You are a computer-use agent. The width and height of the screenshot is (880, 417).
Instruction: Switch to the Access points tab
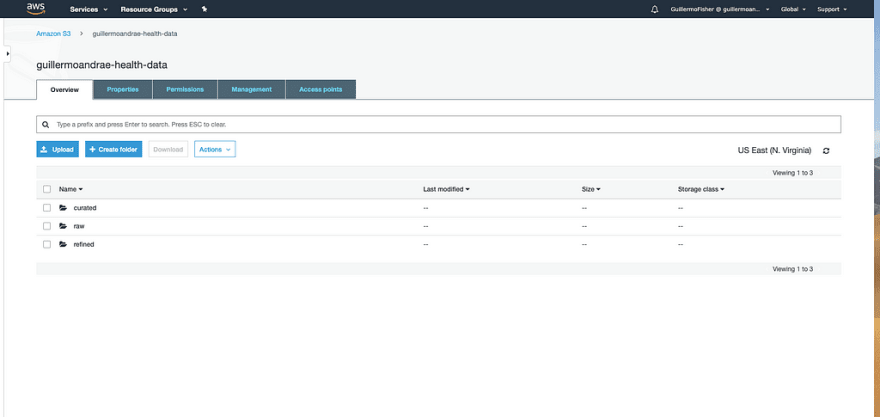320,89
